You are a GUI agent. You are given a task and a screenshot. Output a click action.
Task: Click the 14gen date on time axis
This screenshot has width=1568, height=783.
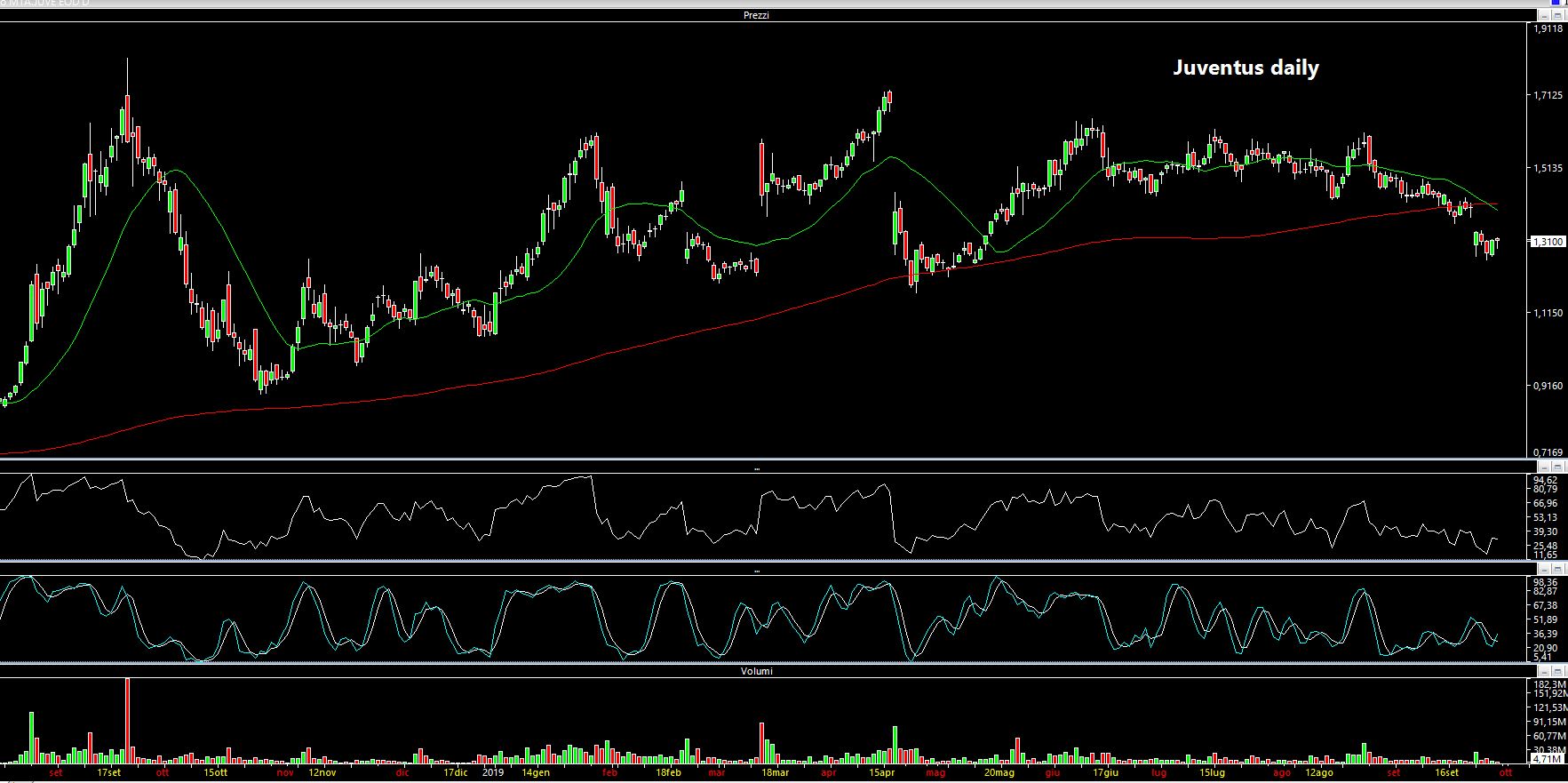pyautogui.click(x=536, y=772)
